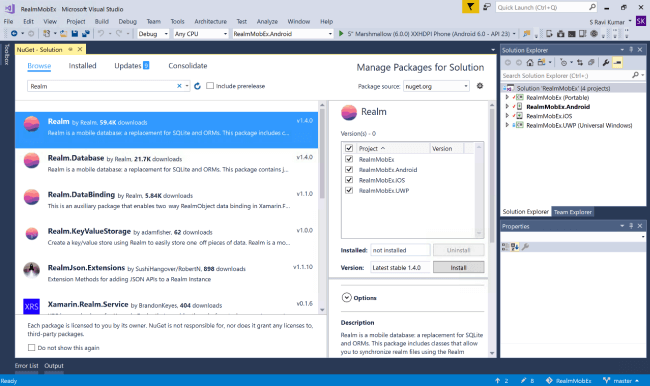Open the Android device manager phone icon
Screen dimensions: 650x386
coord(549,34)
